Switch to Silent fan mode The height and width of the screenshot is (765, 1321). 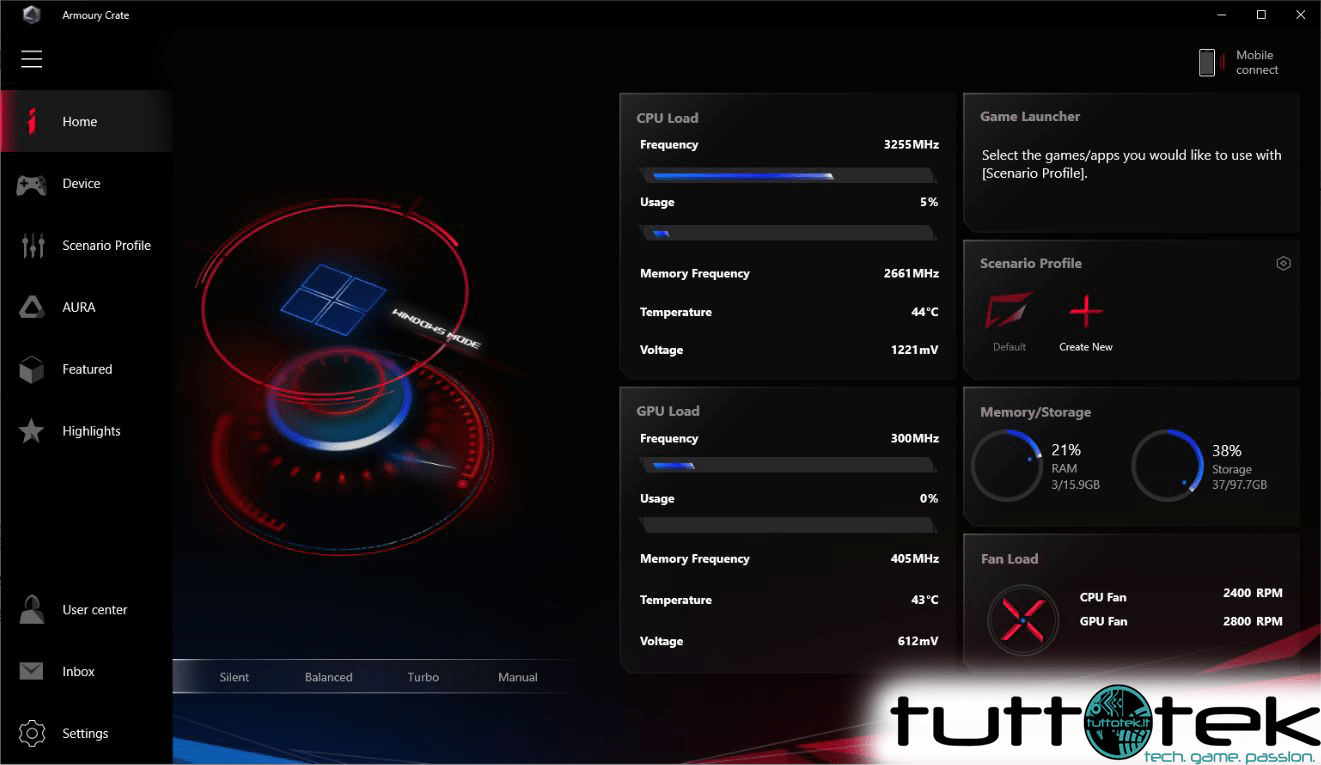[234, 677]
